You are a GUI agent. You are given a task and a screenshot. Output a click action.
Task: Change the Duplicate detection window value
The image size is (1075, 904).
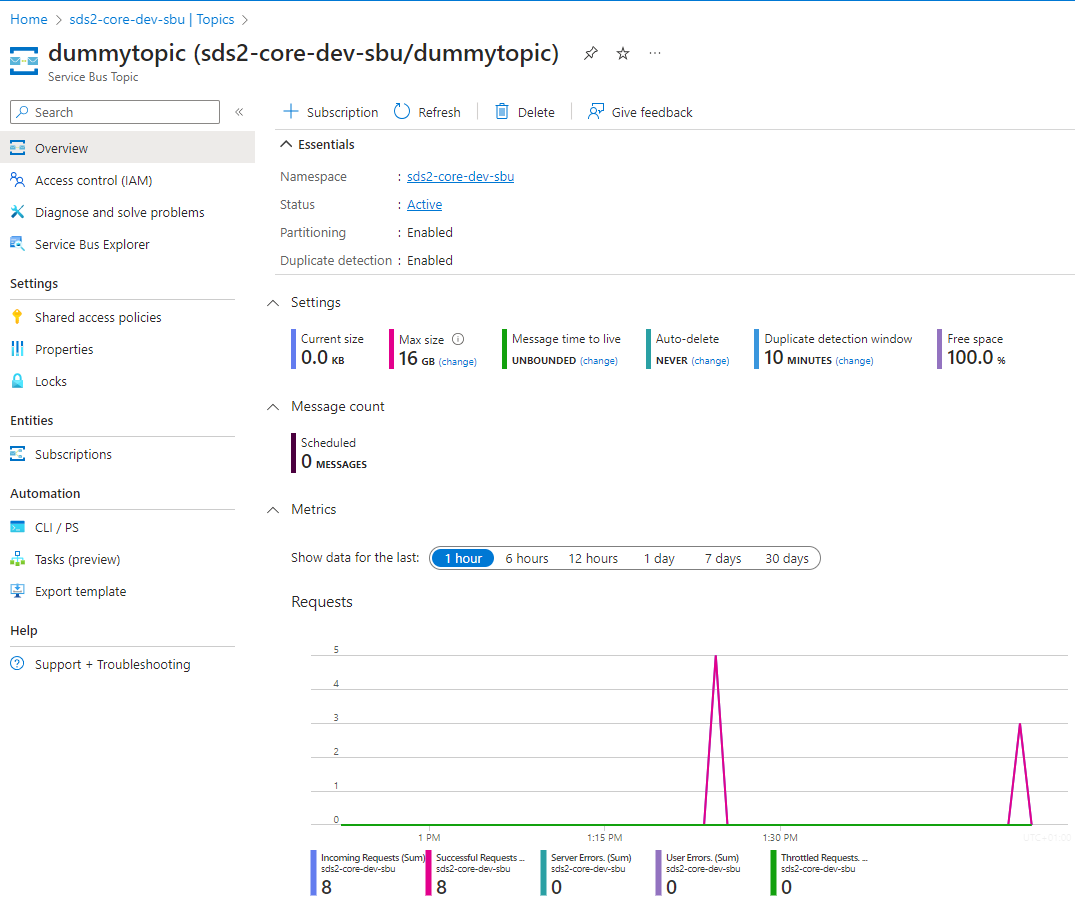point(854,361)
